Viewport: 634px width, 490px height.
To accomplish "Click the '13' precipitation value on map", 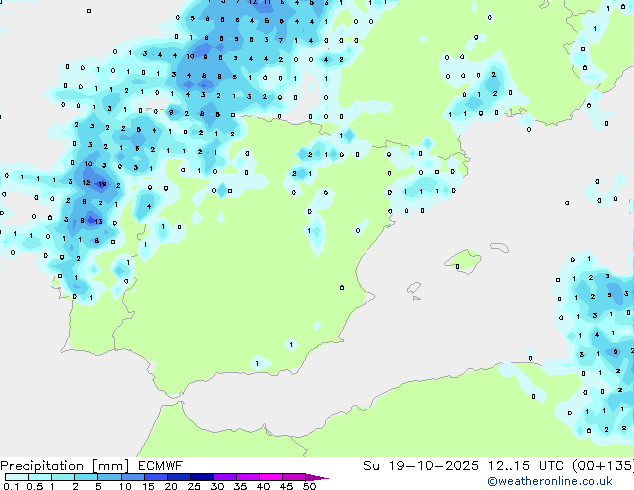I will pos(98,222).
